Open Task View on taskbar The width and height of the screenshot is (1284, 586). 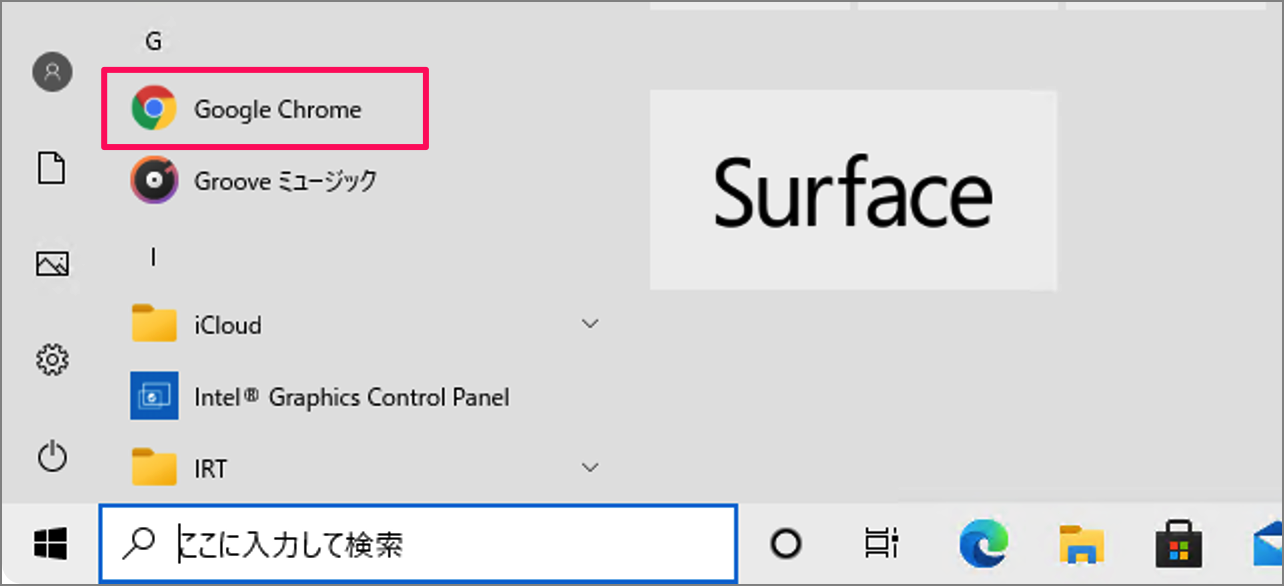pos(881,544)
